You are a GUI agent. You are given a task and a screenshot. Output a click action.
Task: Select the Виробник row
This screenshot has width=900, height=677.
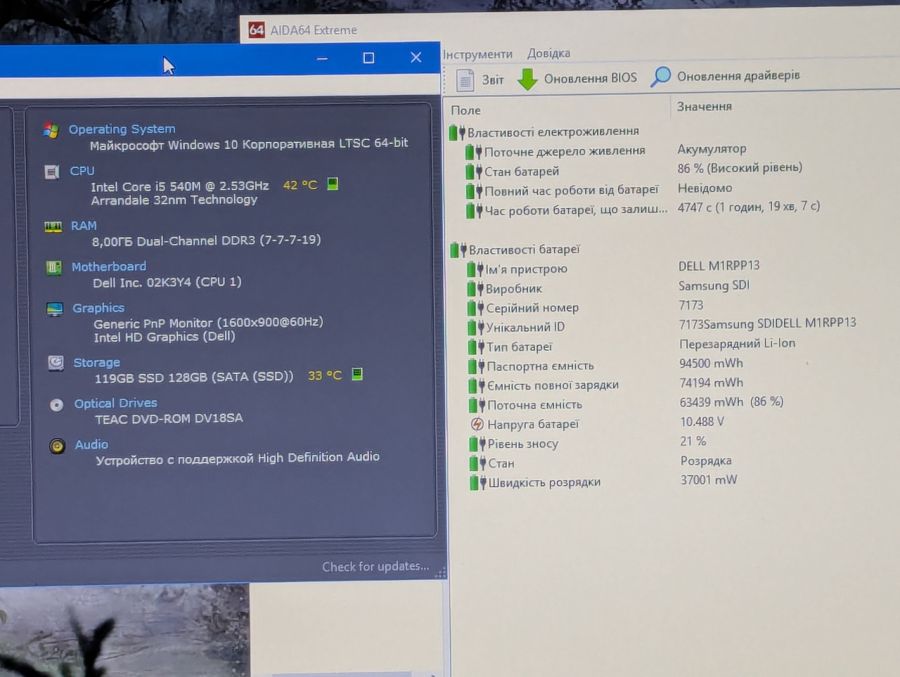tap(608, 287)
